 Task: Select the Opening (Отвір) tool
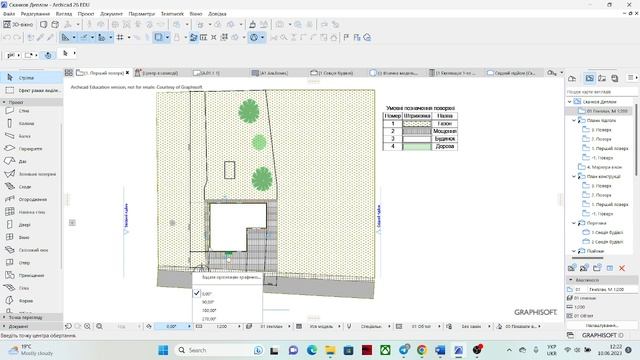pyautogui.click(x=31, y=262)
